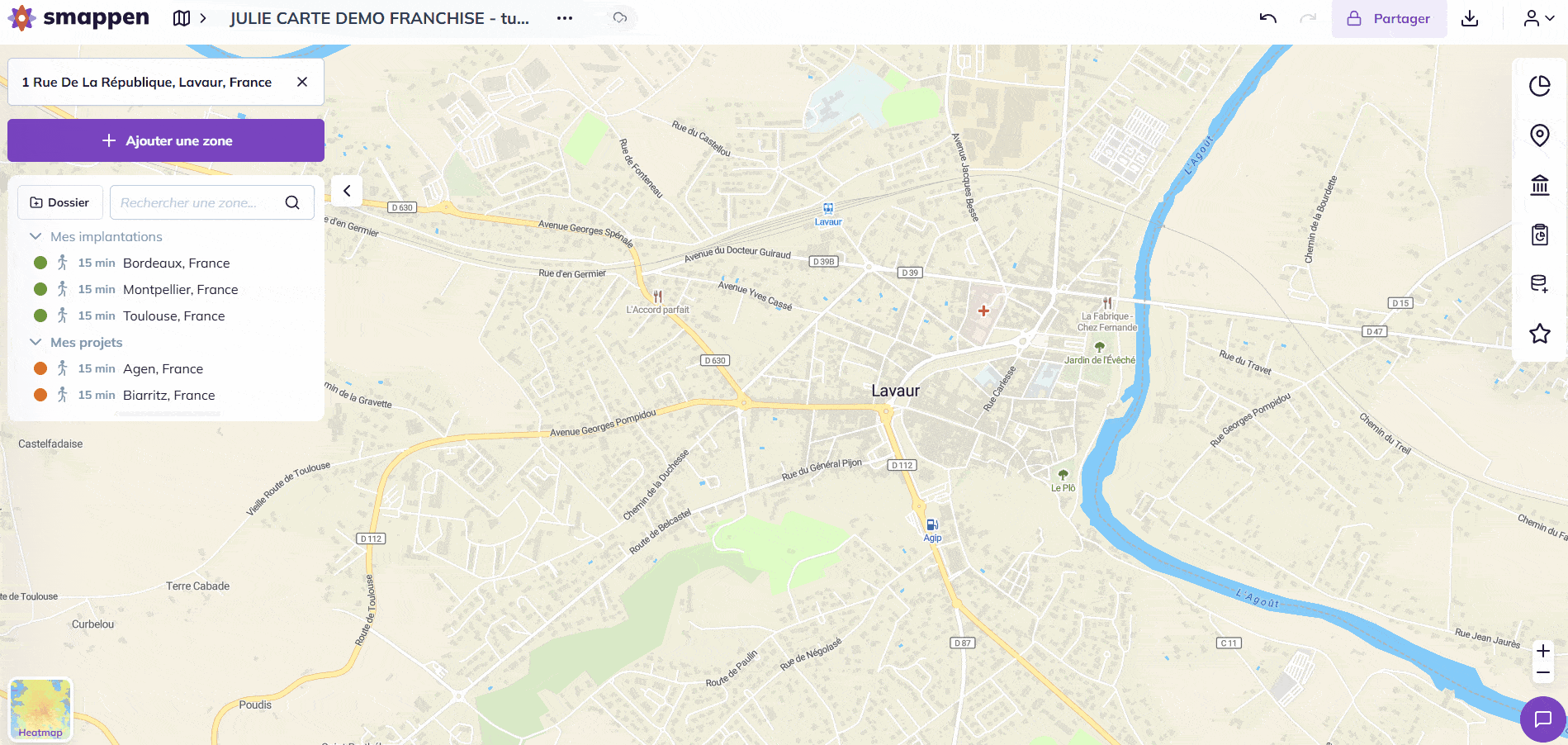This screenshot has height=745, width=1568.
Task: Open the institutions building icon panel
Action: (1539, 185)
